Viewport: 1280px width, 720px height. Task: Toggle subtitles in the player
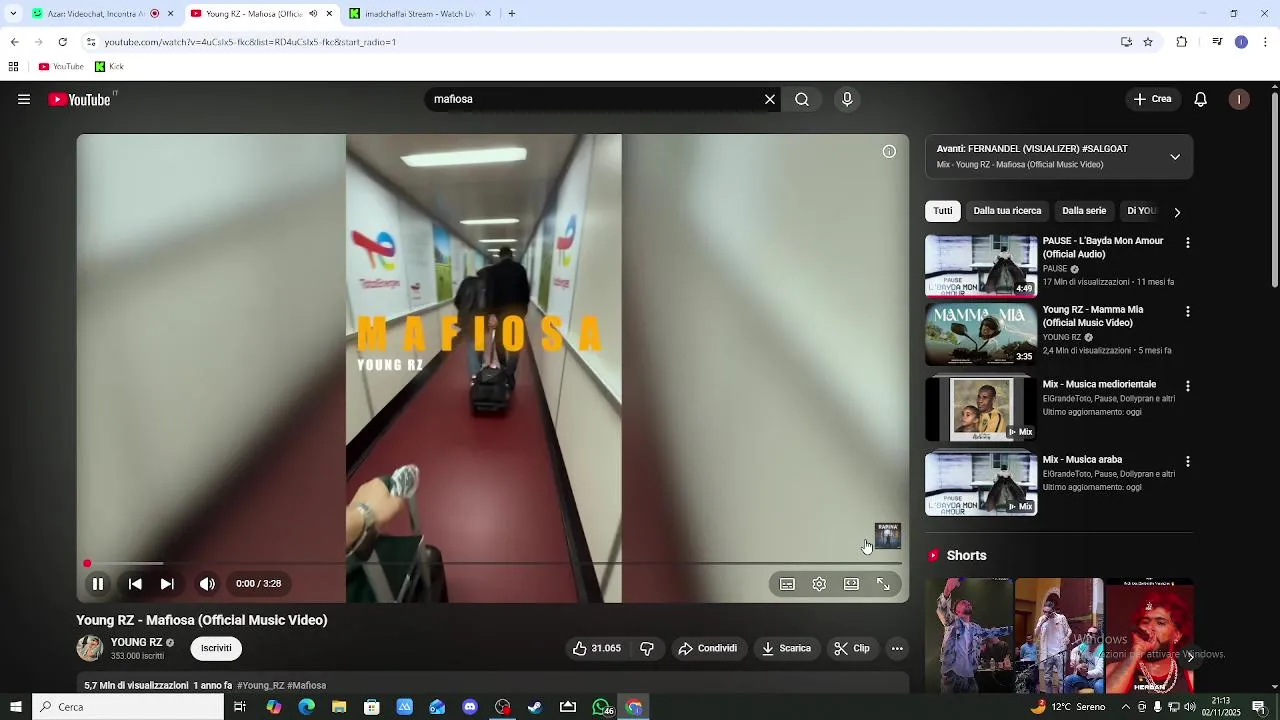[787, 584]
